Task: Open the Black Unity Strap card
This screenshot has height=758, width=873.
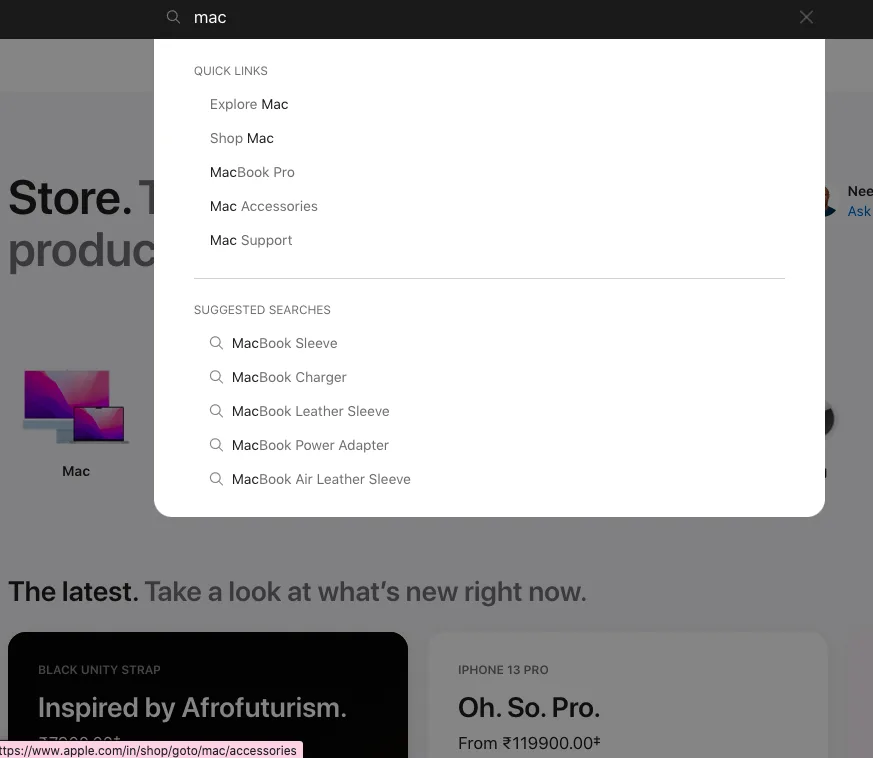Action: (208, 695)
